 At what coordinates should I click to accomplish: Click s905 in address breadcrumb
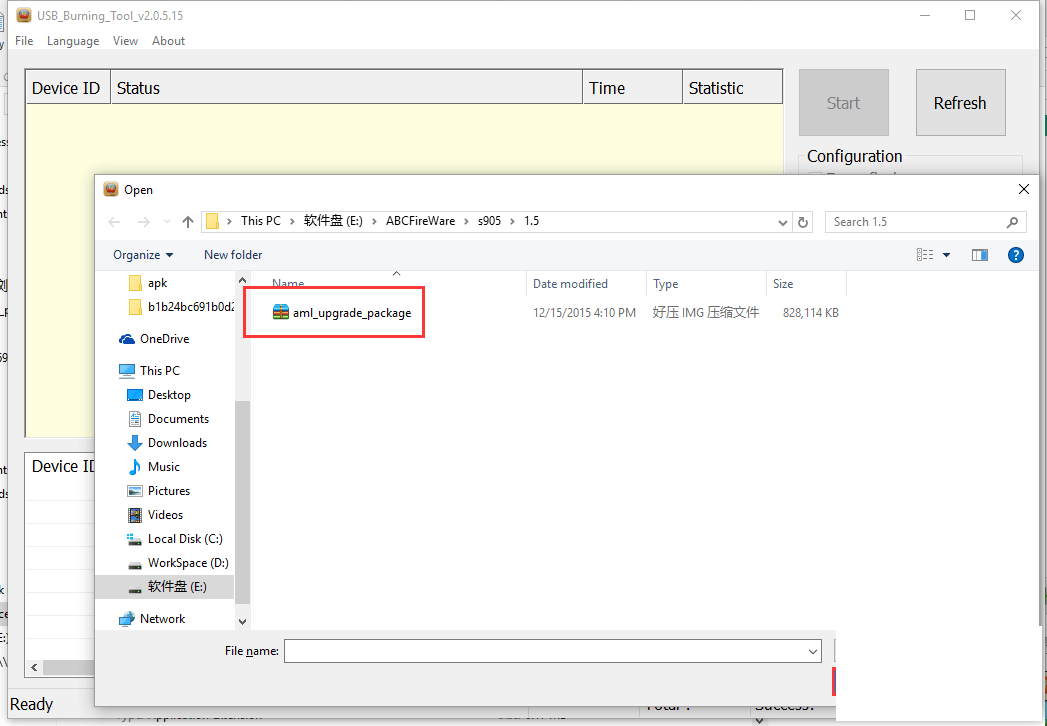coord(489,221)
